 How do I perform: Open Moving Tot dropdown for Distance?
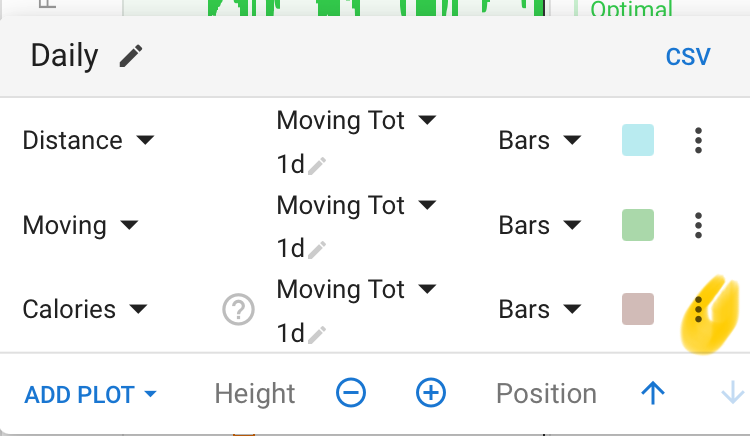click(356, 121)
